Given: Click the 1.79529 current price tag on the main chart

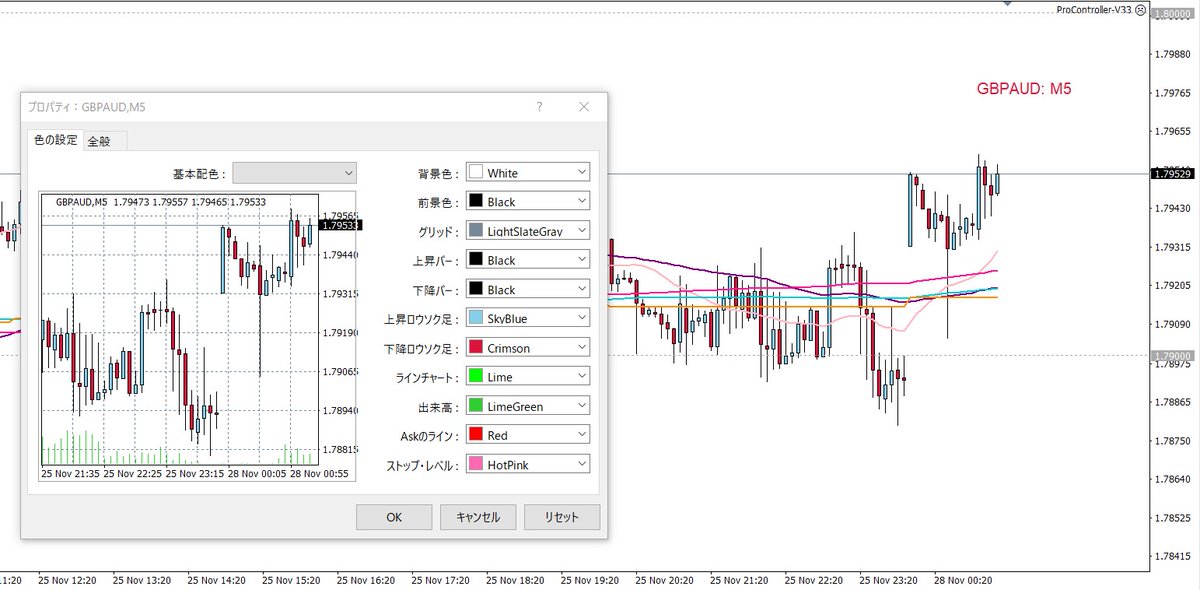Looking at the screenshot, I should [x=1172, y=173].
